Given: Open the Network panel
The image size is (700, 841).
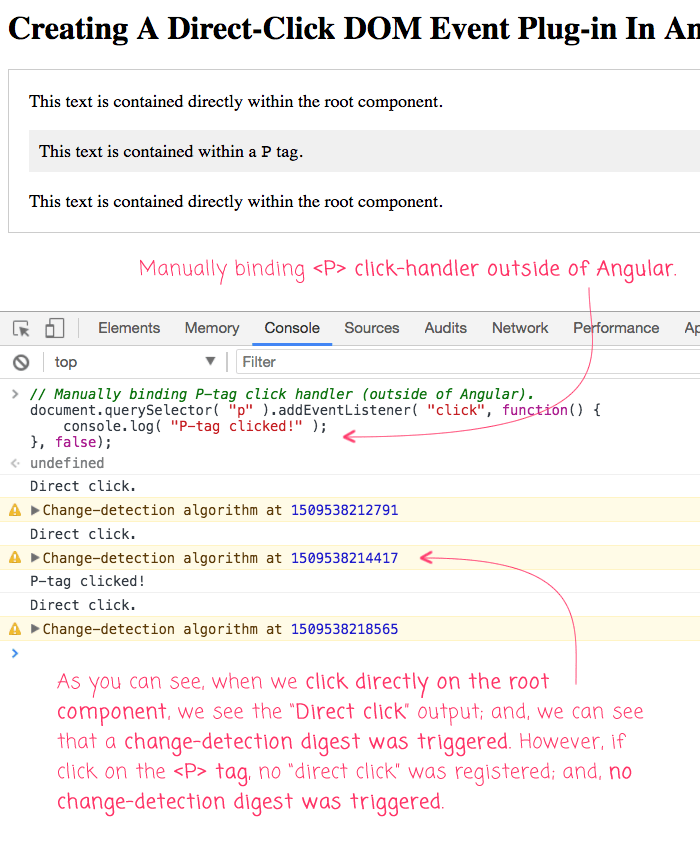Looking at the screenshot, I should click(520, 328).
